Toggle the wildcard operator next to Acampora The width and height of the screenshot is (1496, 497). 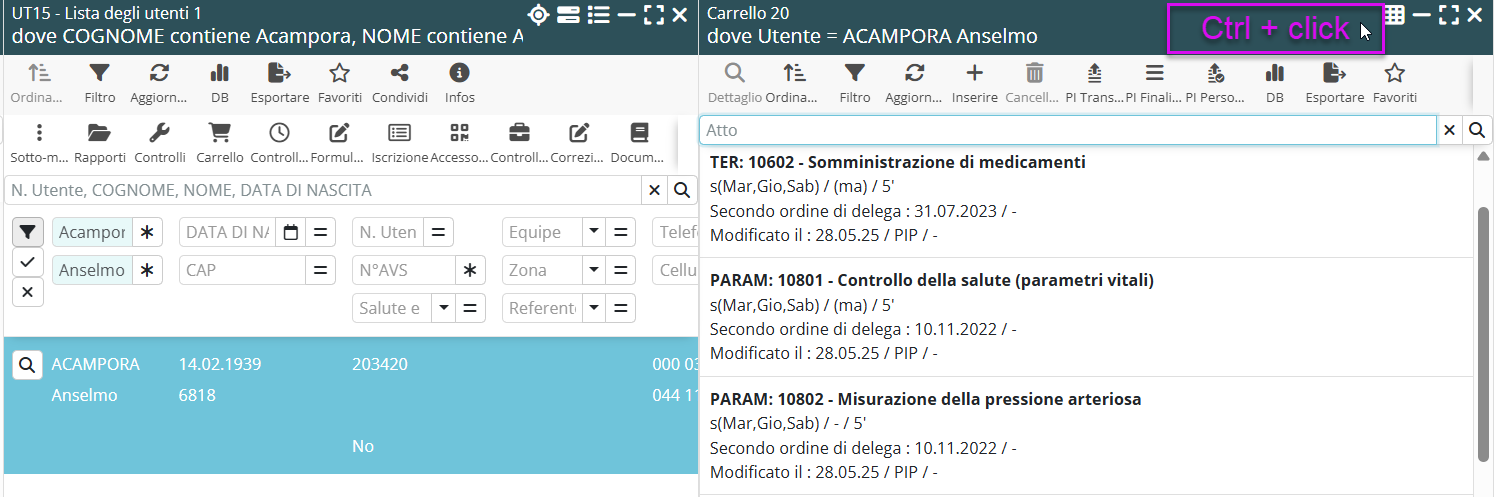tap(147, 233)
